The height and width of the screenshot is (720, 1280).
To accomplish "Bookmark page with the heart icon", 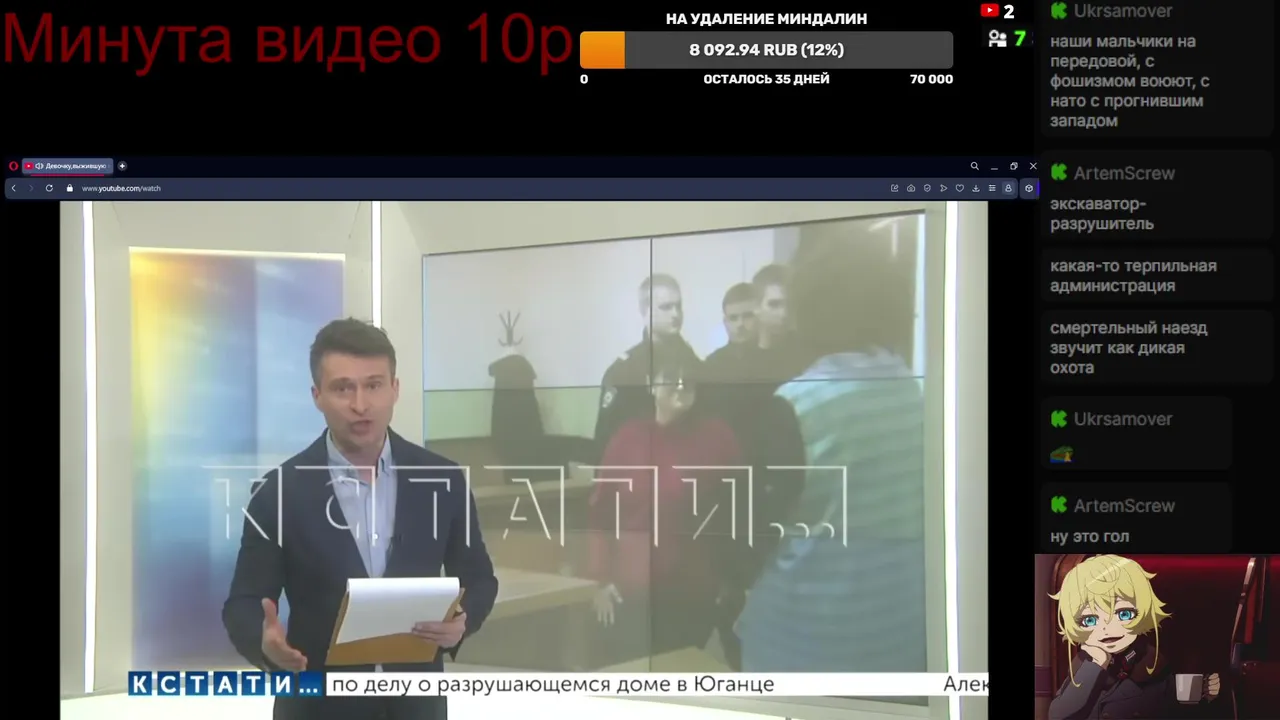I will click(959, 188).
